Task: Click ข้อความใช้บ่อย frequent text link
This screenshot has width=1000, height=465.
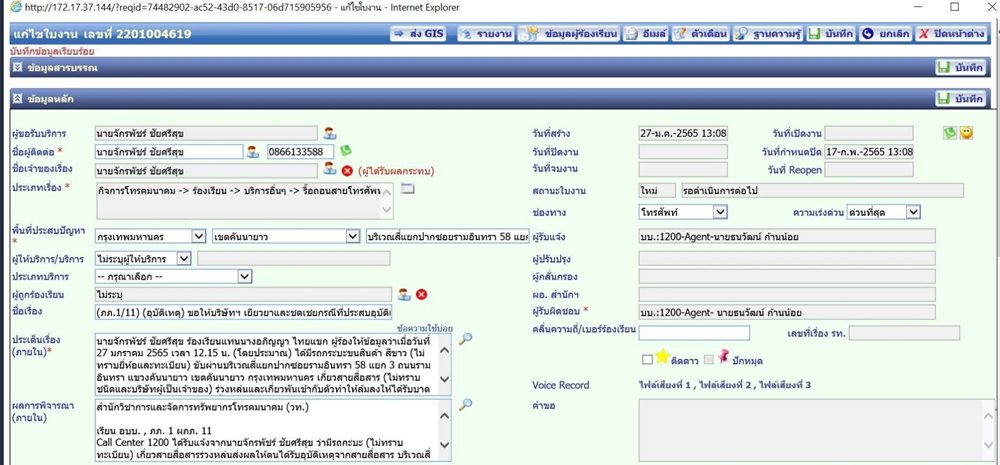Action: [423, 328]
